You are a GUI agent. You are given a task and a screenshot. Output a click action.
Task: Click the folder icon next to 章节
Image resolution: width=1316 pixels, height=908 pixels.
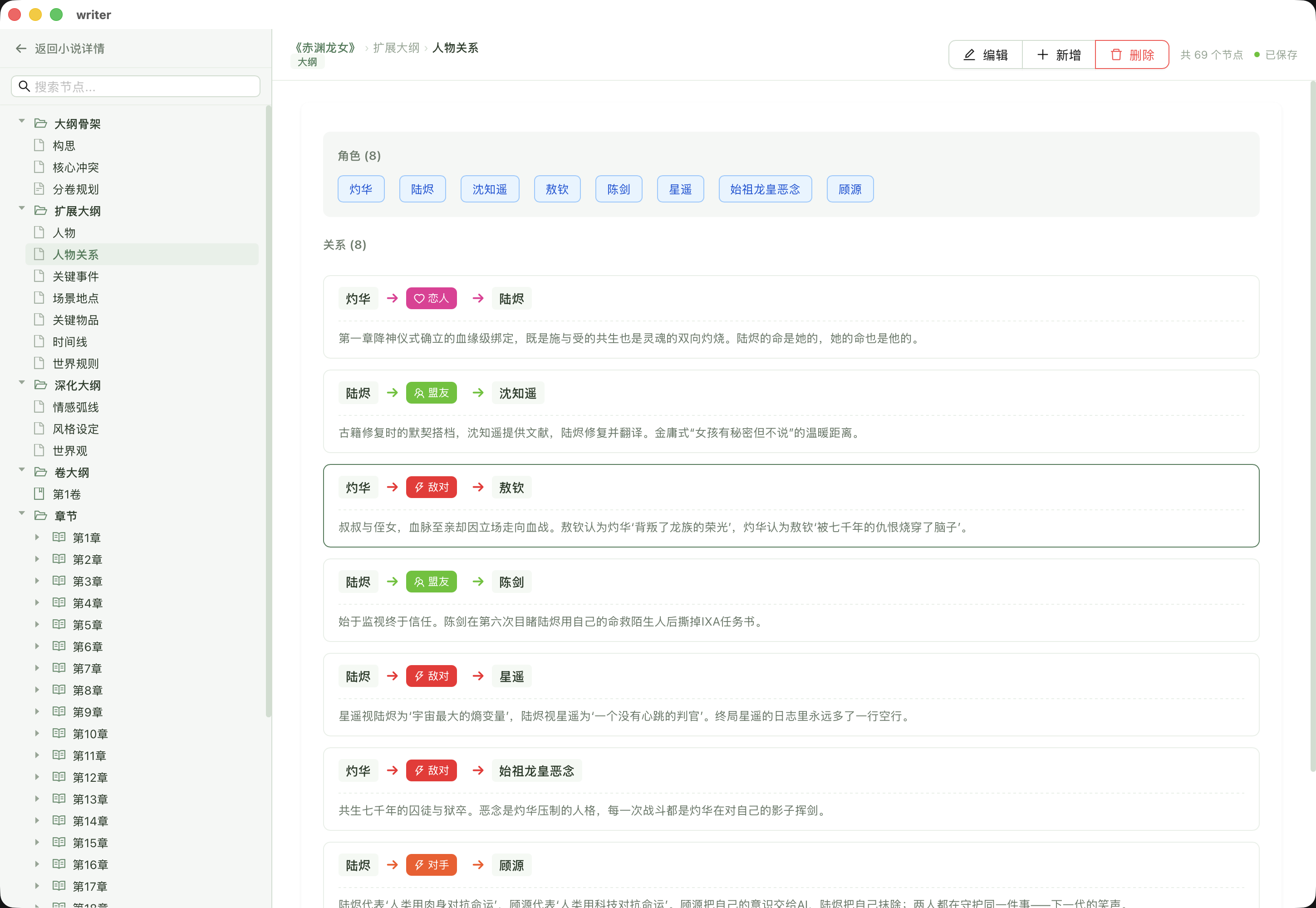40,515
